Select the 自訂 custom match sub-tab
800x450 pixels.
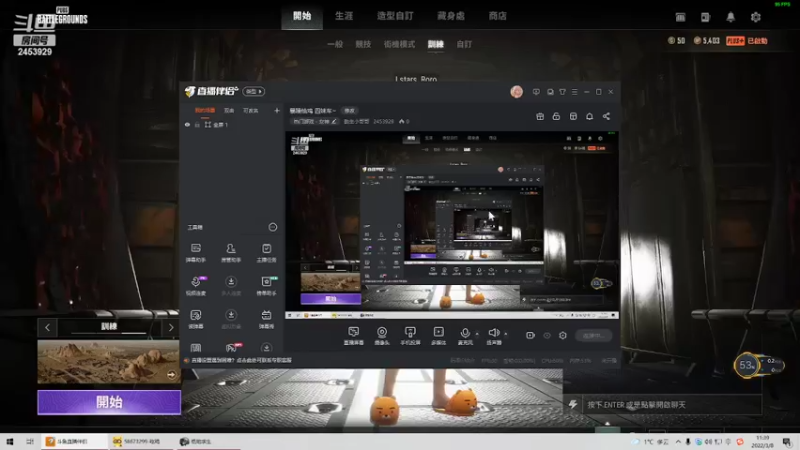click(x=464, y=44)
